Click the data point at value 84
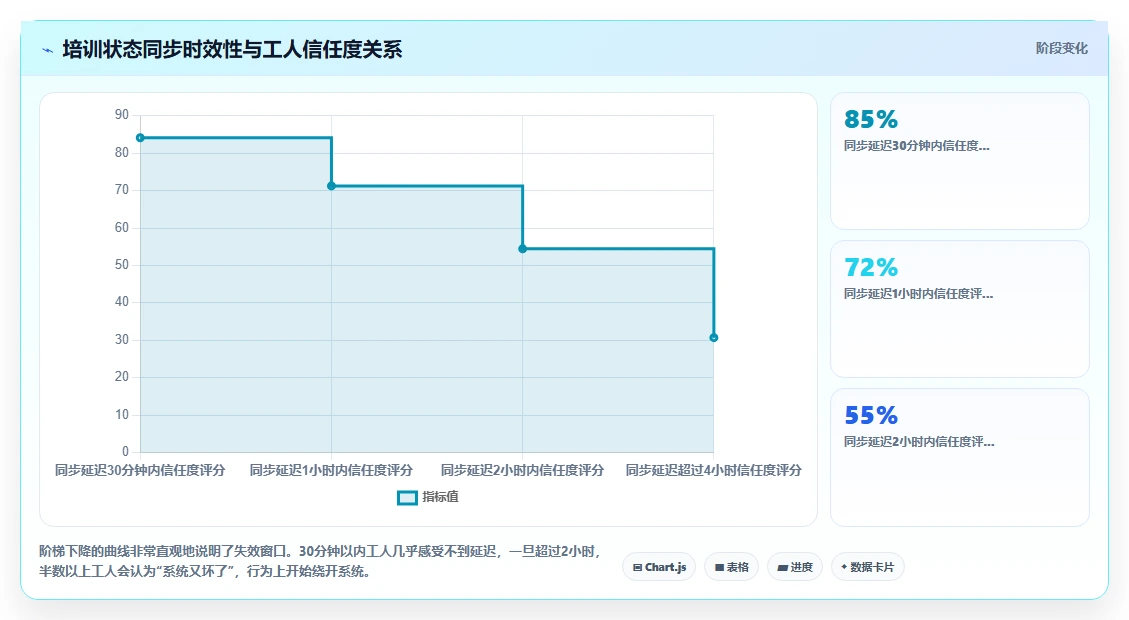 (x=140, y=138)
